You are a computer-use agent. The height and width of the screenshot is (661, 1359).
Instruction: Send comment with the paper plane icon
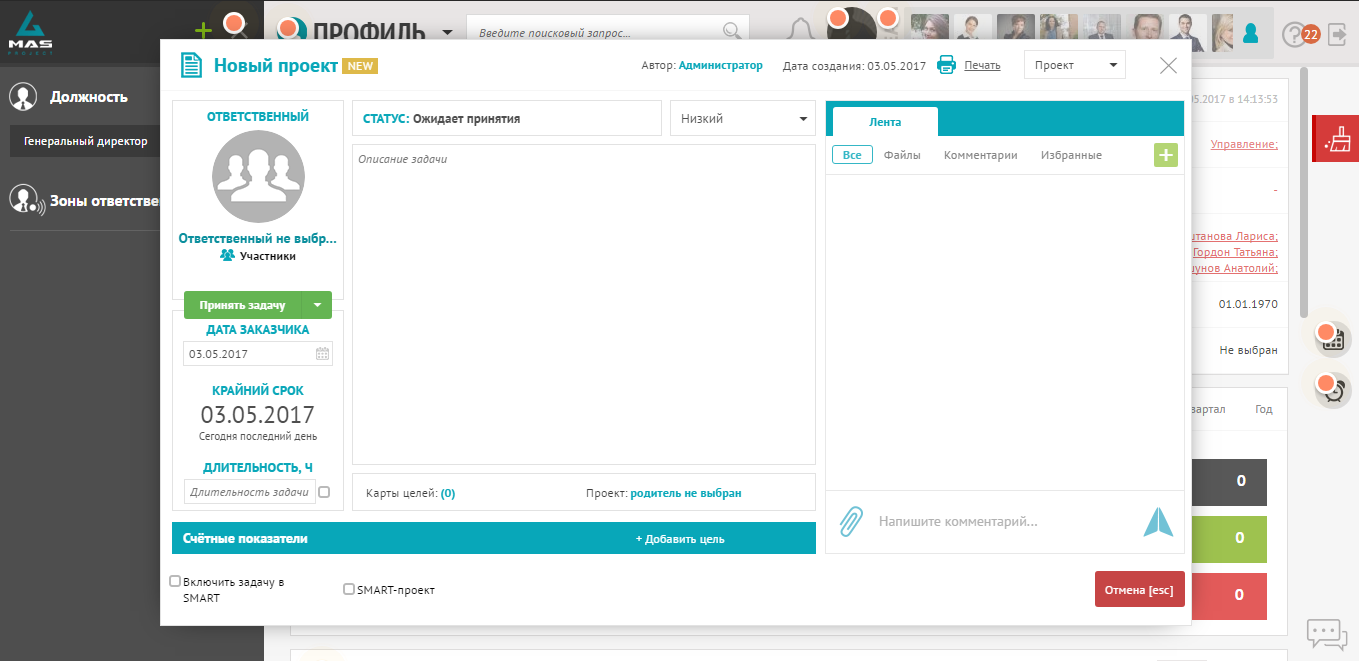tap(1158, 521)
